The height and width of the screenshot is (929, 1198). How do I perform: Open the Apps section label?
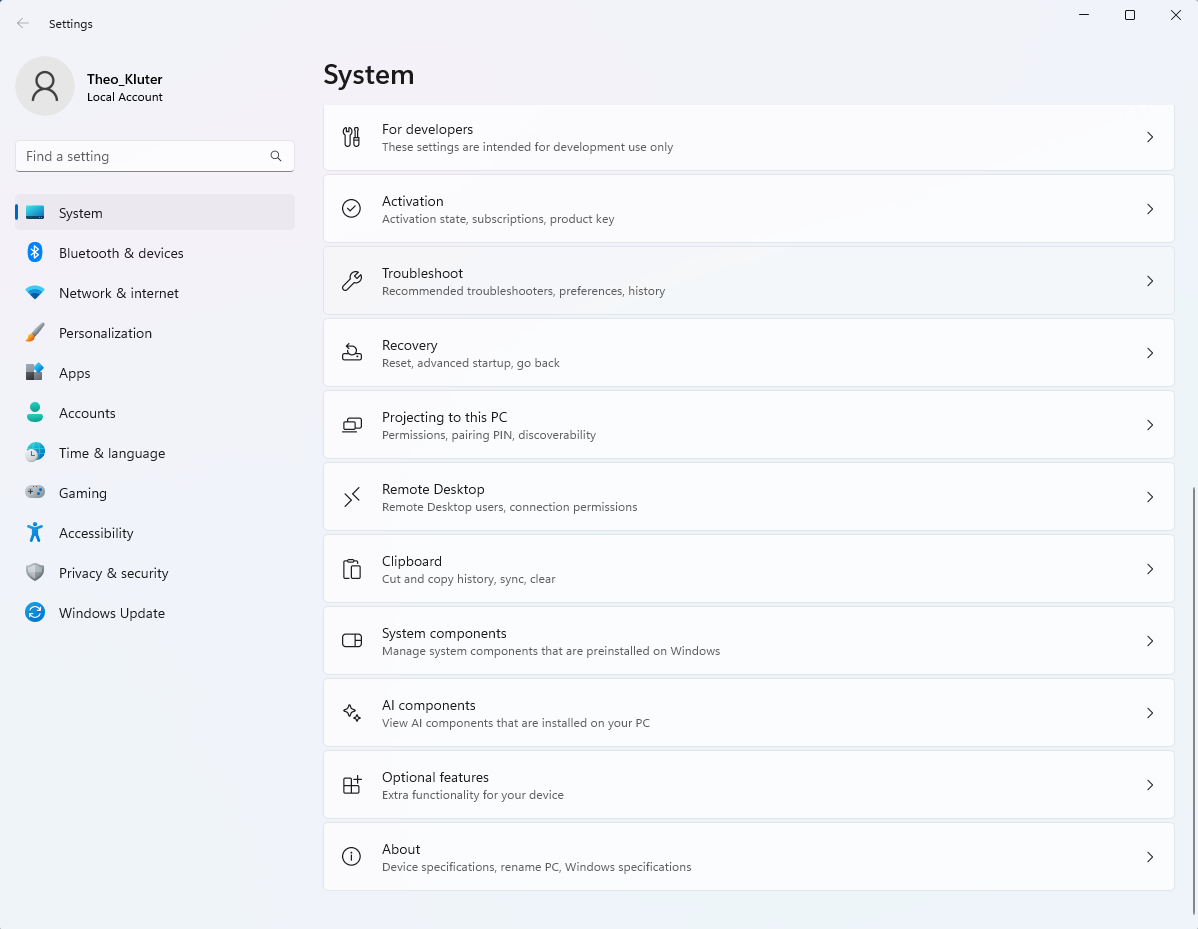coord(75,373)
